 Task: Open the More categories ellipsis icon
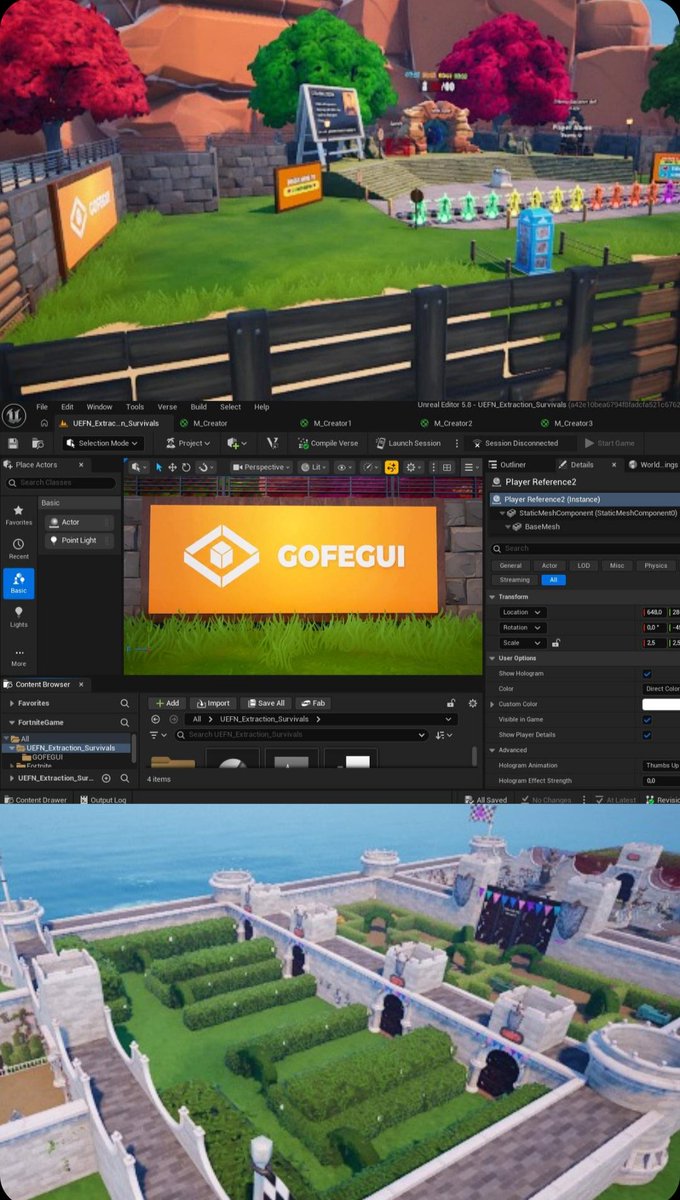pyautogui.click(x=18, y=656)
